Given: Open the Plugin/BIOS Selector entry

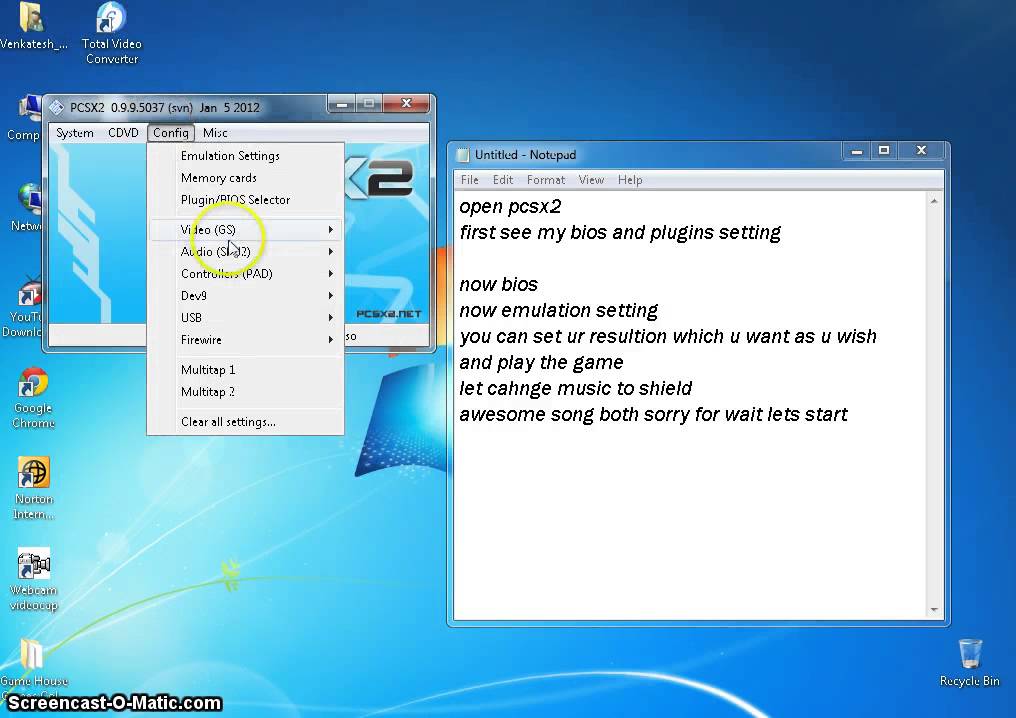Looking at the screenshot, I should coord(246,200).
